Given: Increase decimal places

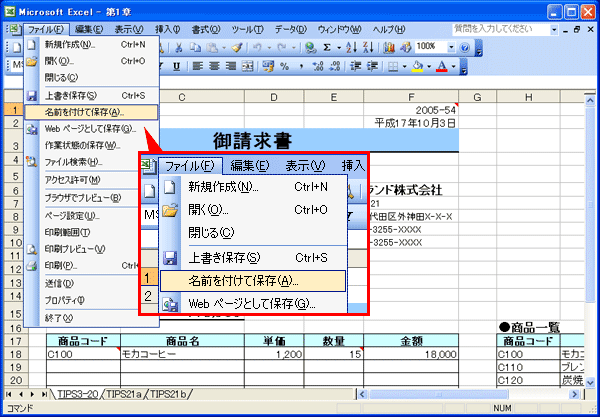Looking at the screenshot, I should click(x=318, y=67).
